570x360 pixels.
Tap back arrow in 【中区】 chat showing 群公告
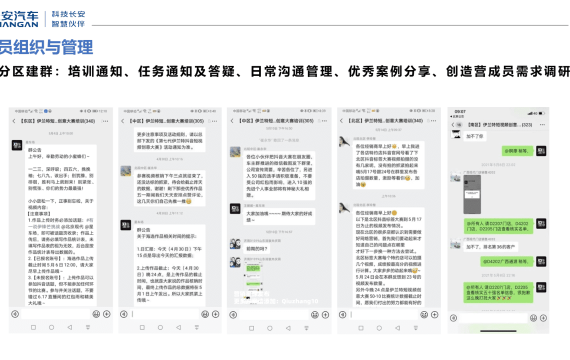(123, 121)
